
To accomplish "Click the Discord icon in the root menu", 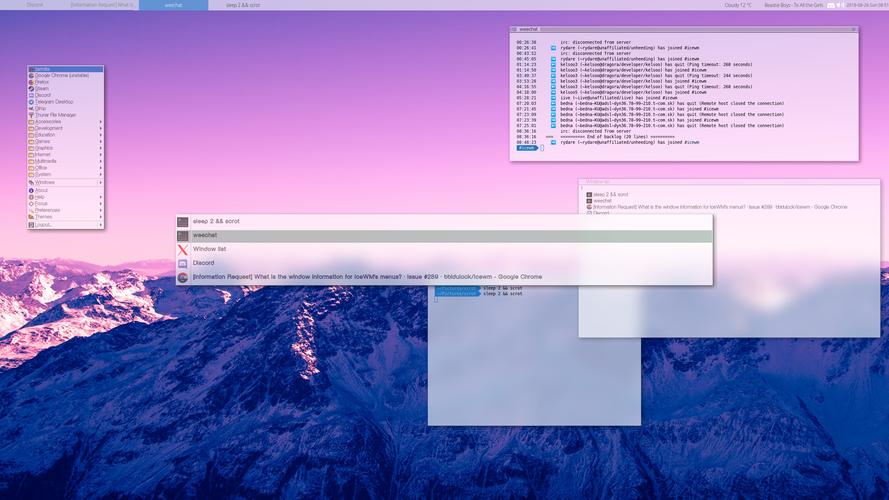I will click(31, 95).
